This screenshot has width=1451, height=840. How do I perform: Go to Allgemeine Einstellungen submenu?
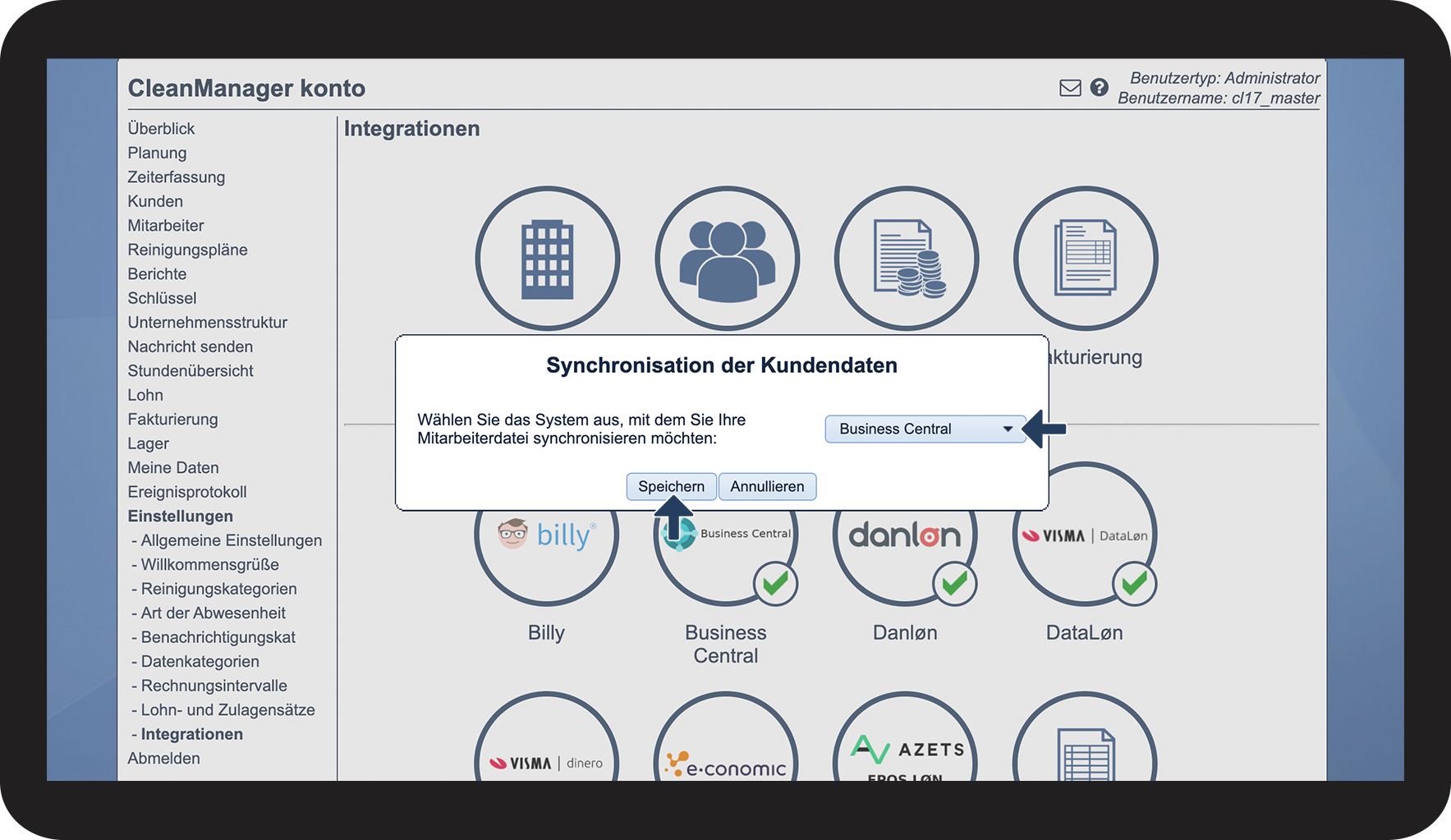231,540
